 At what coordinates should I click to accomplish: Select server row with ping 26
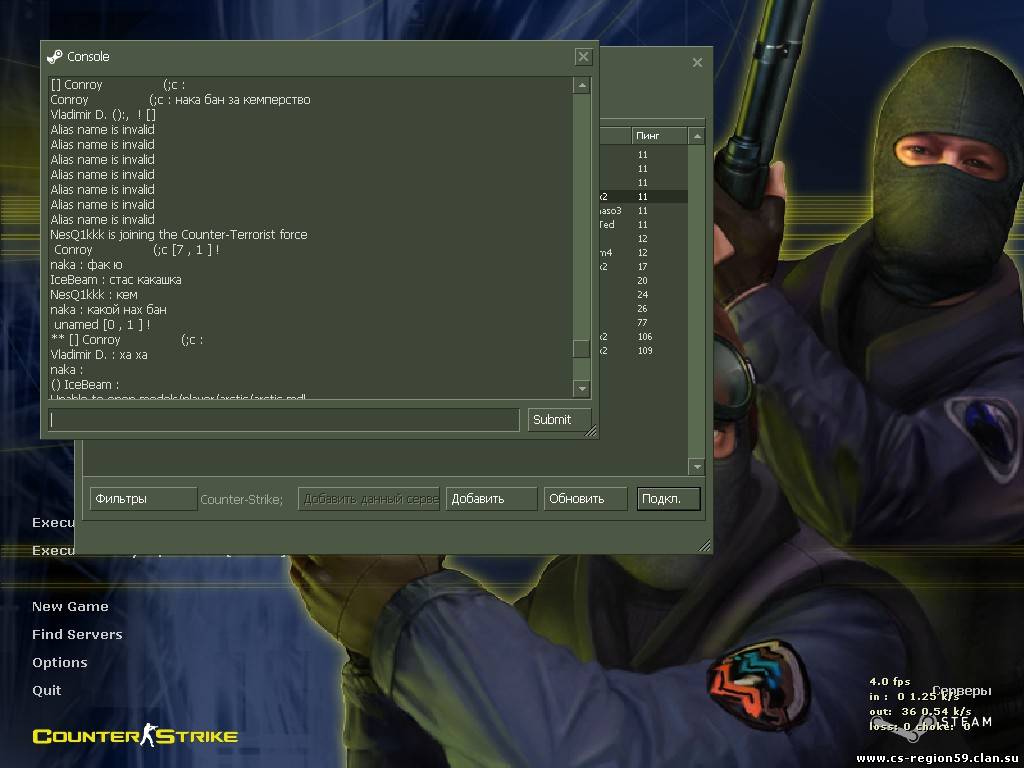[x=643, y=309]
